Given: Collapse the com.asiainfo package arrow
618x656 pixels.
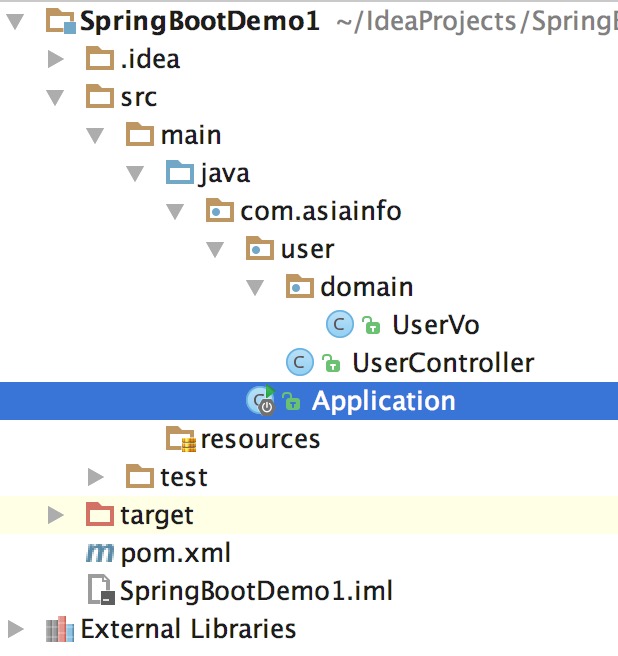Looking at the screenshot, I should pyautogui.click(x=175, y=212).
